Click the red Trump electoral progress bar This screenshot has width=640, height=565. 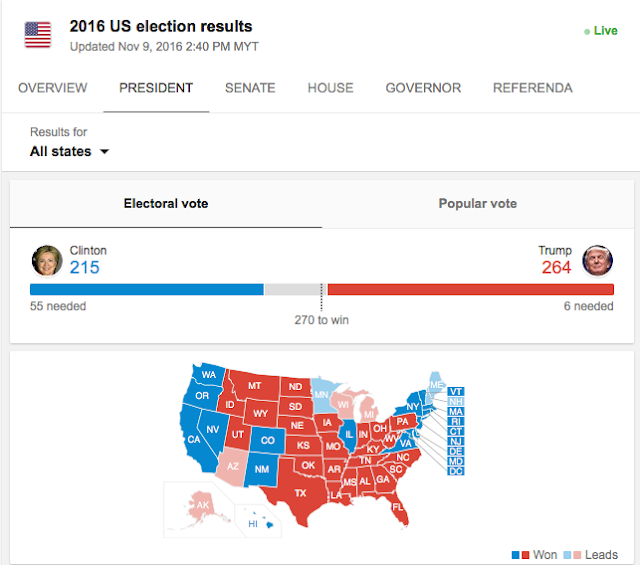point(471,289)
